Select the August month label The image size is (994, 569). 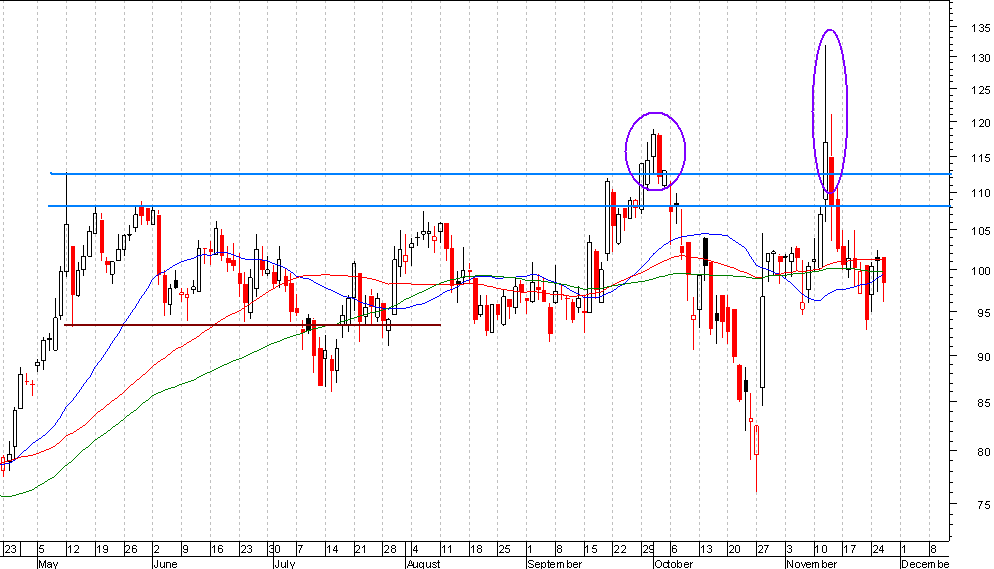[423, 563]
